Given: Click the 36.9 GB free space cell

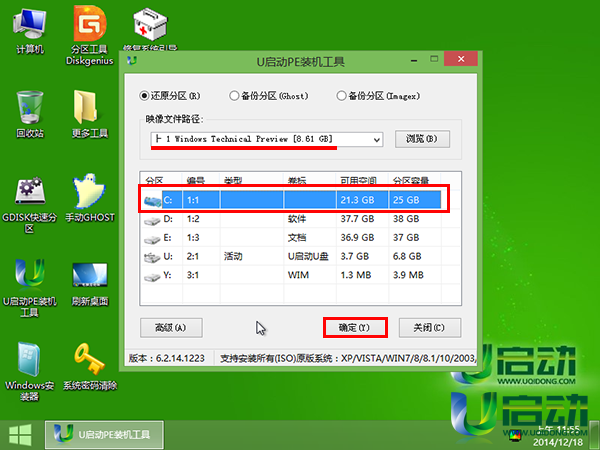Looking at the screenshot, I should click(357, 238).
